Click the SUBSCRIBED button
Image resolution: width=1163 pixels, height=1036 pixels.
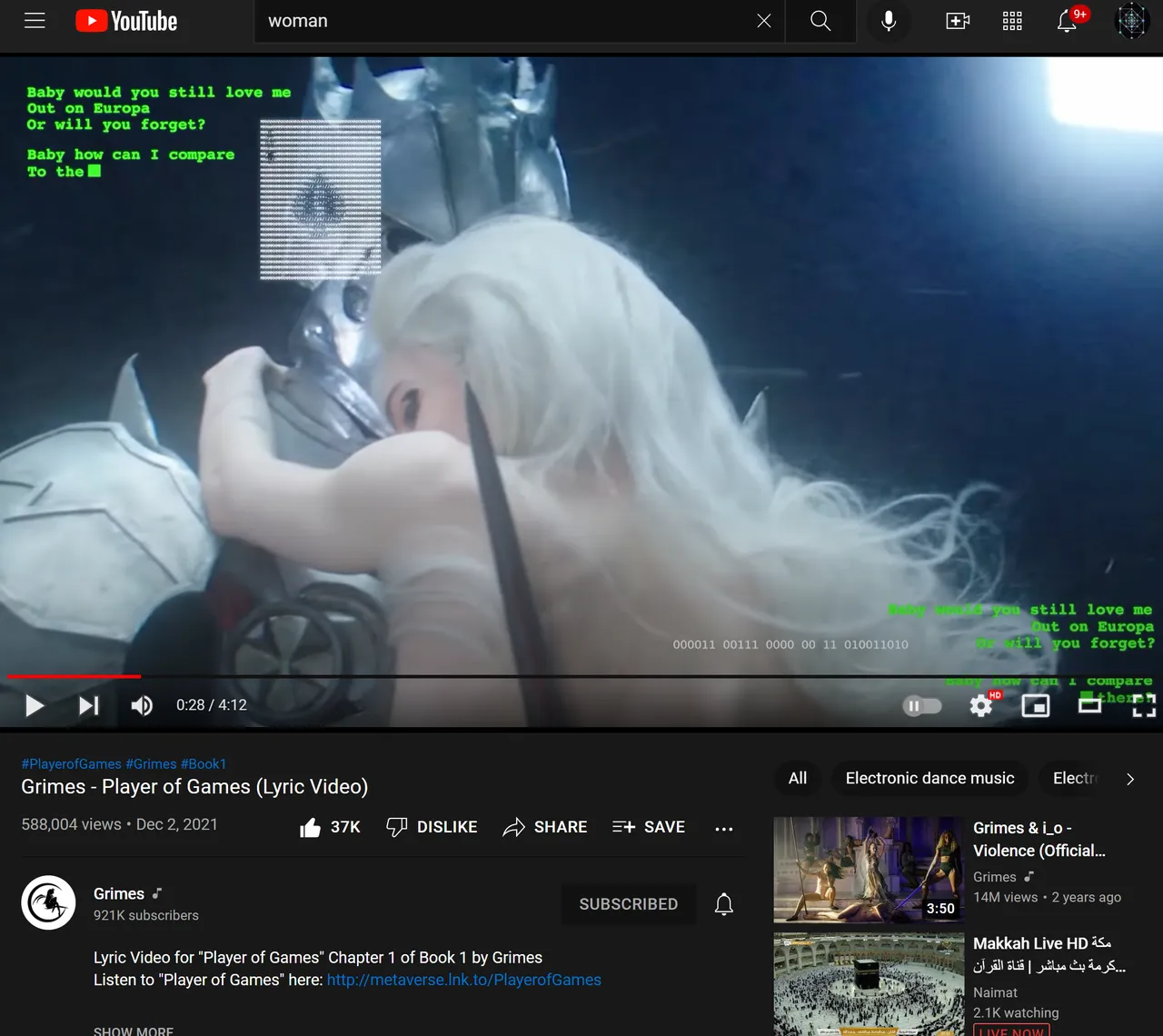coord(629,904)
